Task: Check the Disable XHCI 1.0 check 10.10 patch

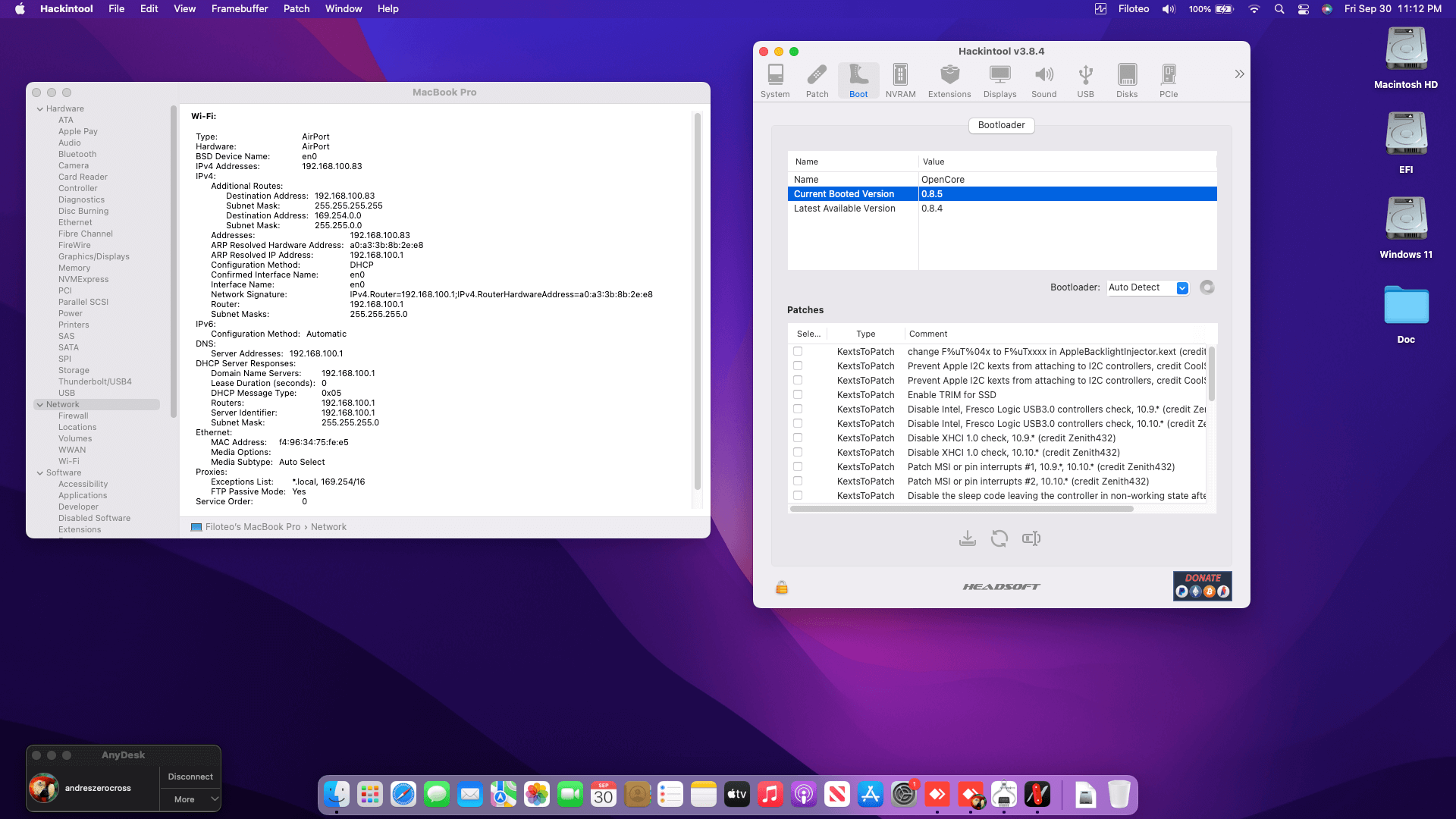Action: click(798, 452)
